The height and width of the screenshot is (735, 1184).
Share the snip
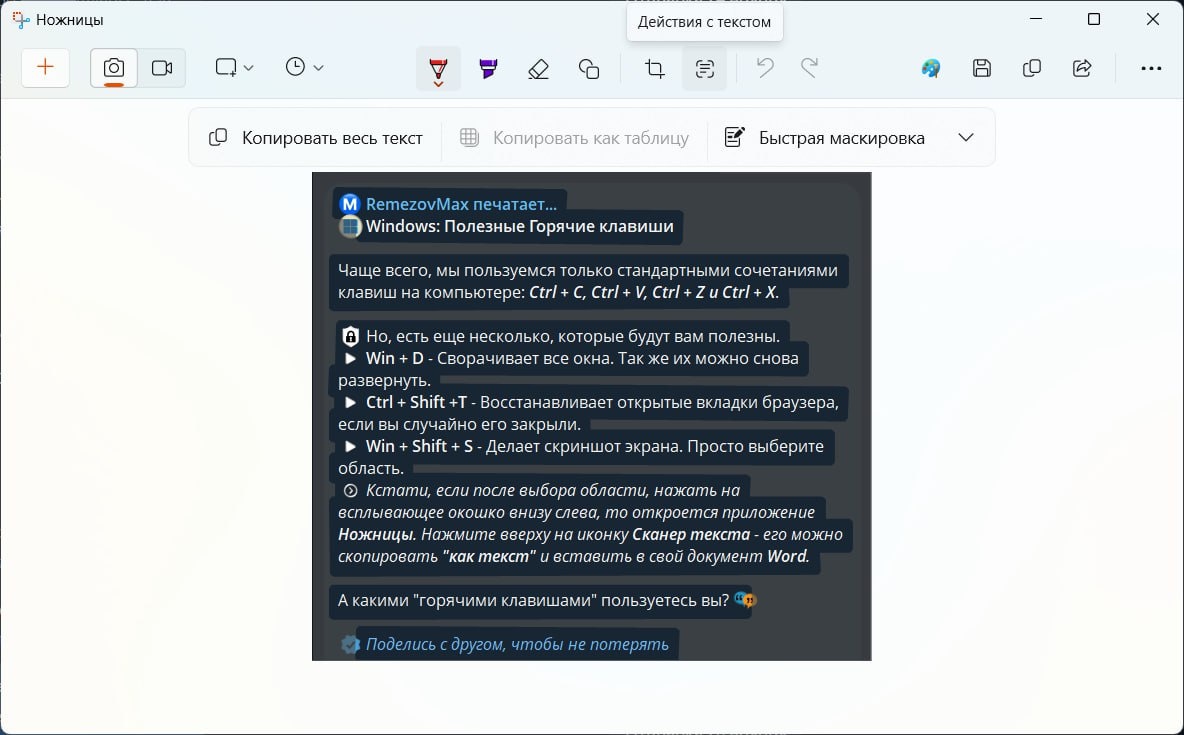coord(1082,69)
